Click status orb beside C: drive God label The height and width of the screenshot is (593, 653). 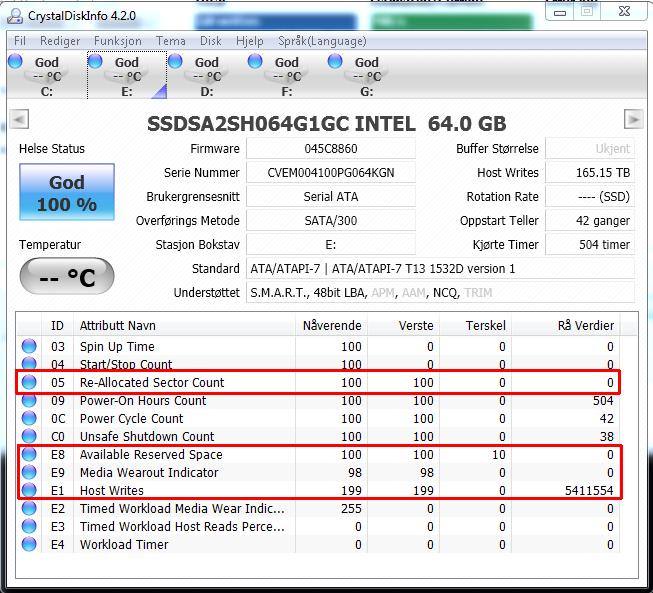coord(15,61)
